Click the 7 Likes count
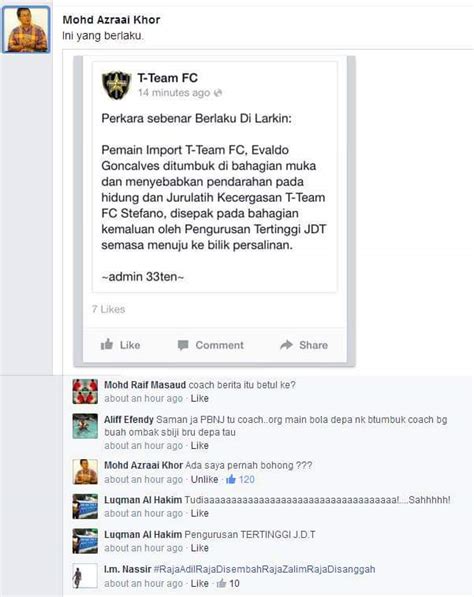Screen dimensions: 474x597 109,309
